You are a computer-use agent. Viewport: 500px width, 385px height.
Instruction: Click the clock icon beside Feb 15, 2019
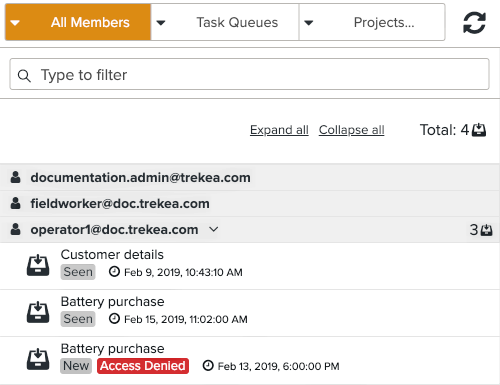coord(114,319)
